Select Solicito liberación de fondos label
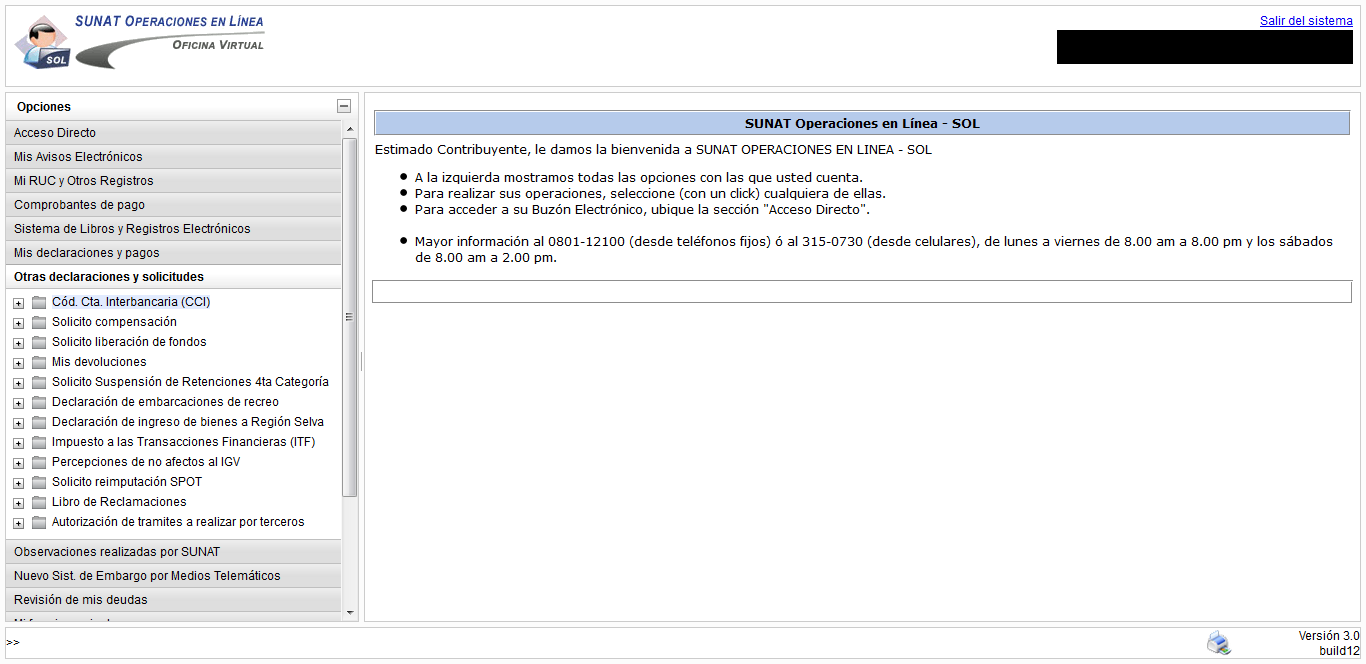The image size is (1366, 664). tap(129, 342)
